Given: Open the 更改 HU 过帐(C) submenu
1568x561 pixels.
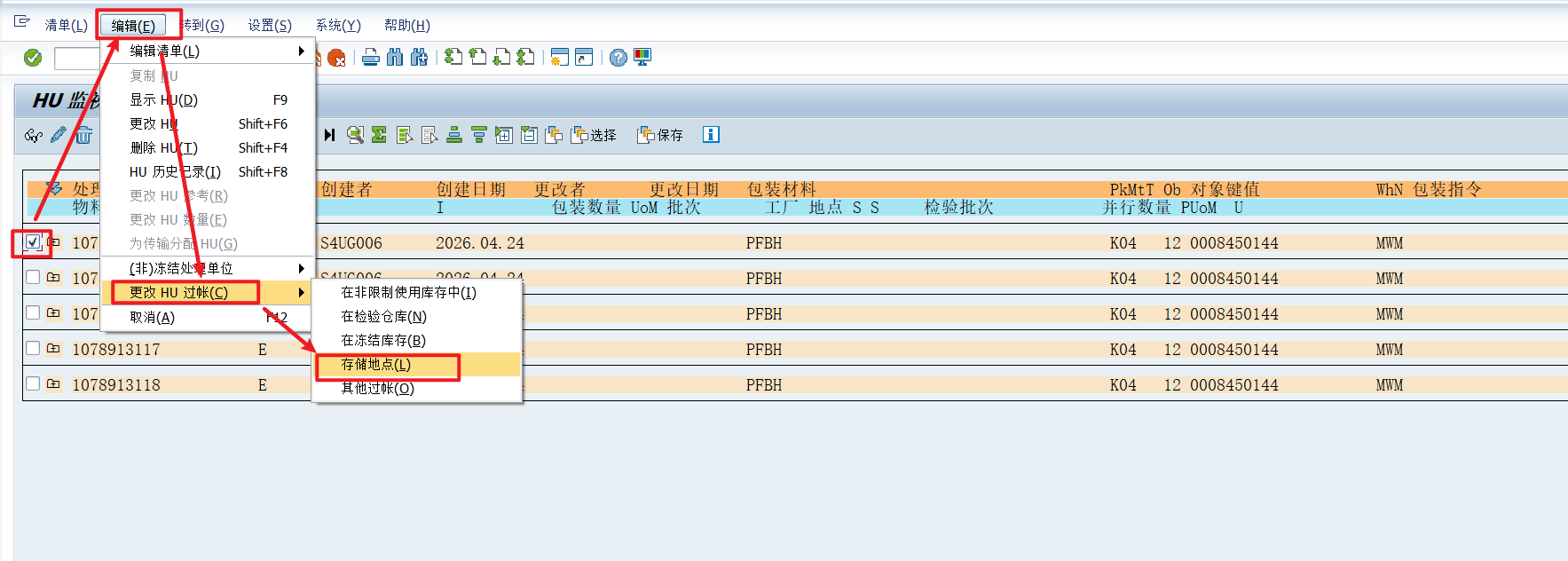Looking at the screenshot, I should [x=209, y=292].
